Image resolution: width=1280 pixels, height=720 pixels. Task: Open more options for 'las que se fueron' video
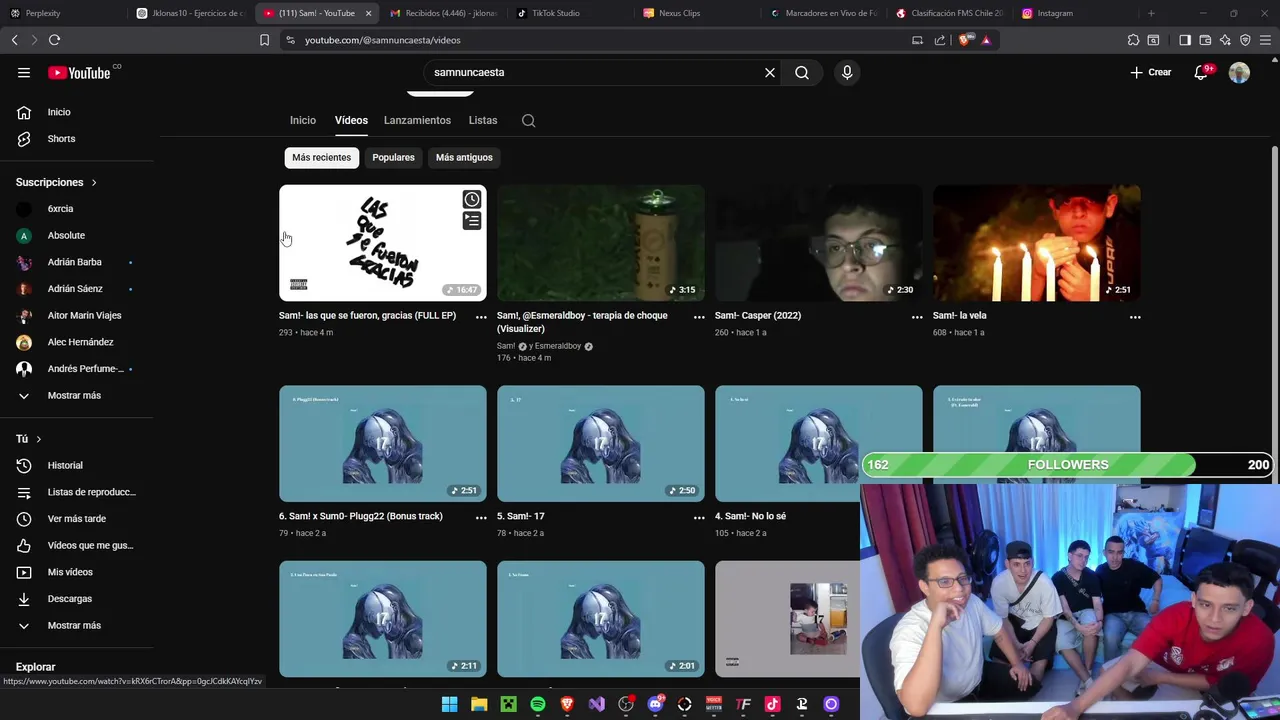click(x=481, y=317)
